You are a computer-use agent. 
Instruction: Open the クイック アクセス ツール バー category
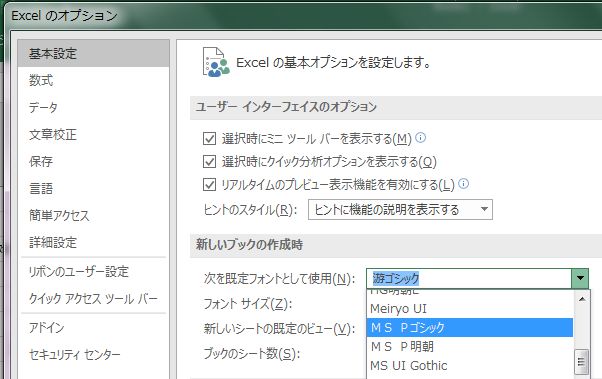click(x=94, y=299)
